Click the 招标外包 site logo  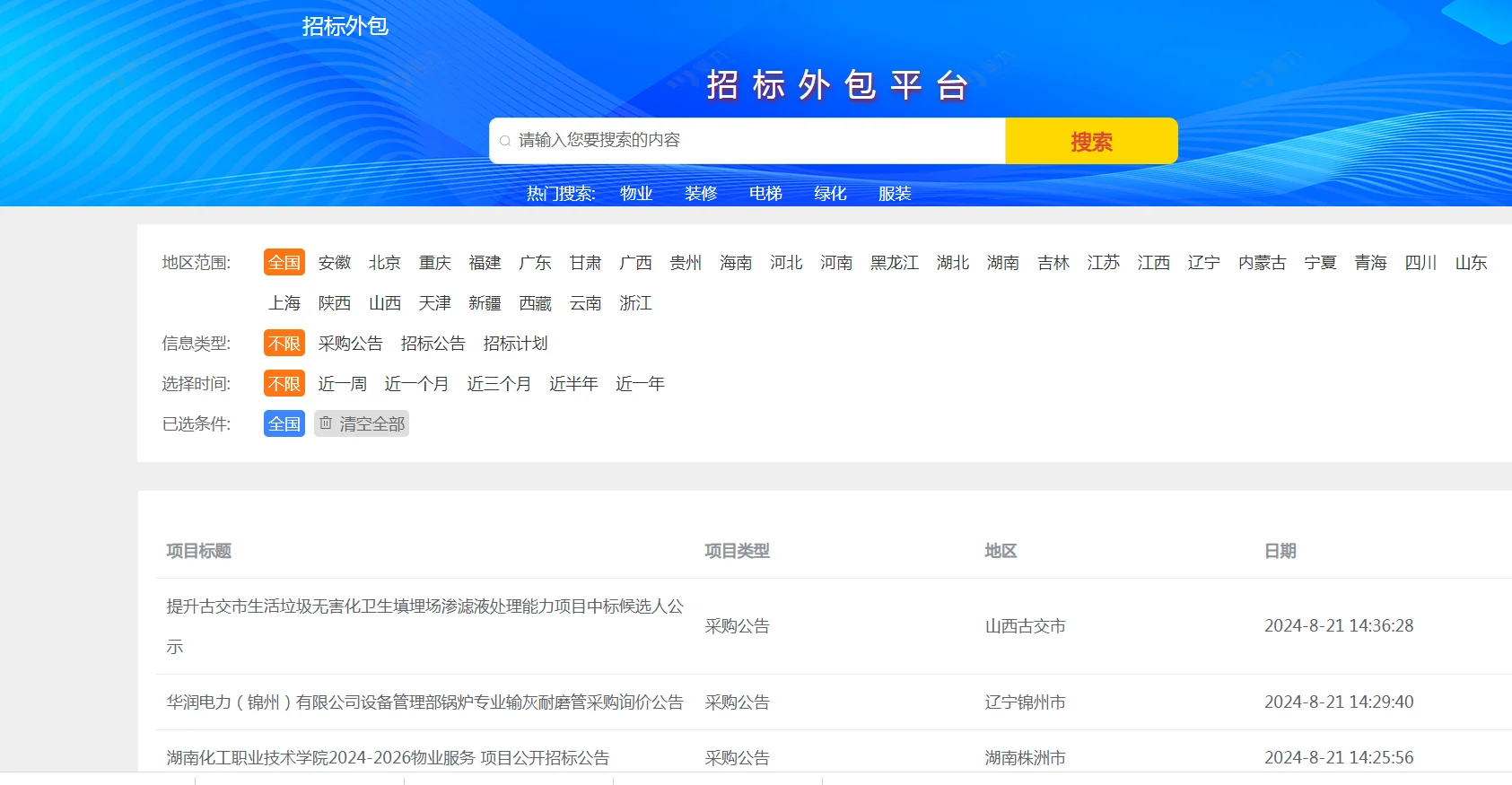coord(345,26)
